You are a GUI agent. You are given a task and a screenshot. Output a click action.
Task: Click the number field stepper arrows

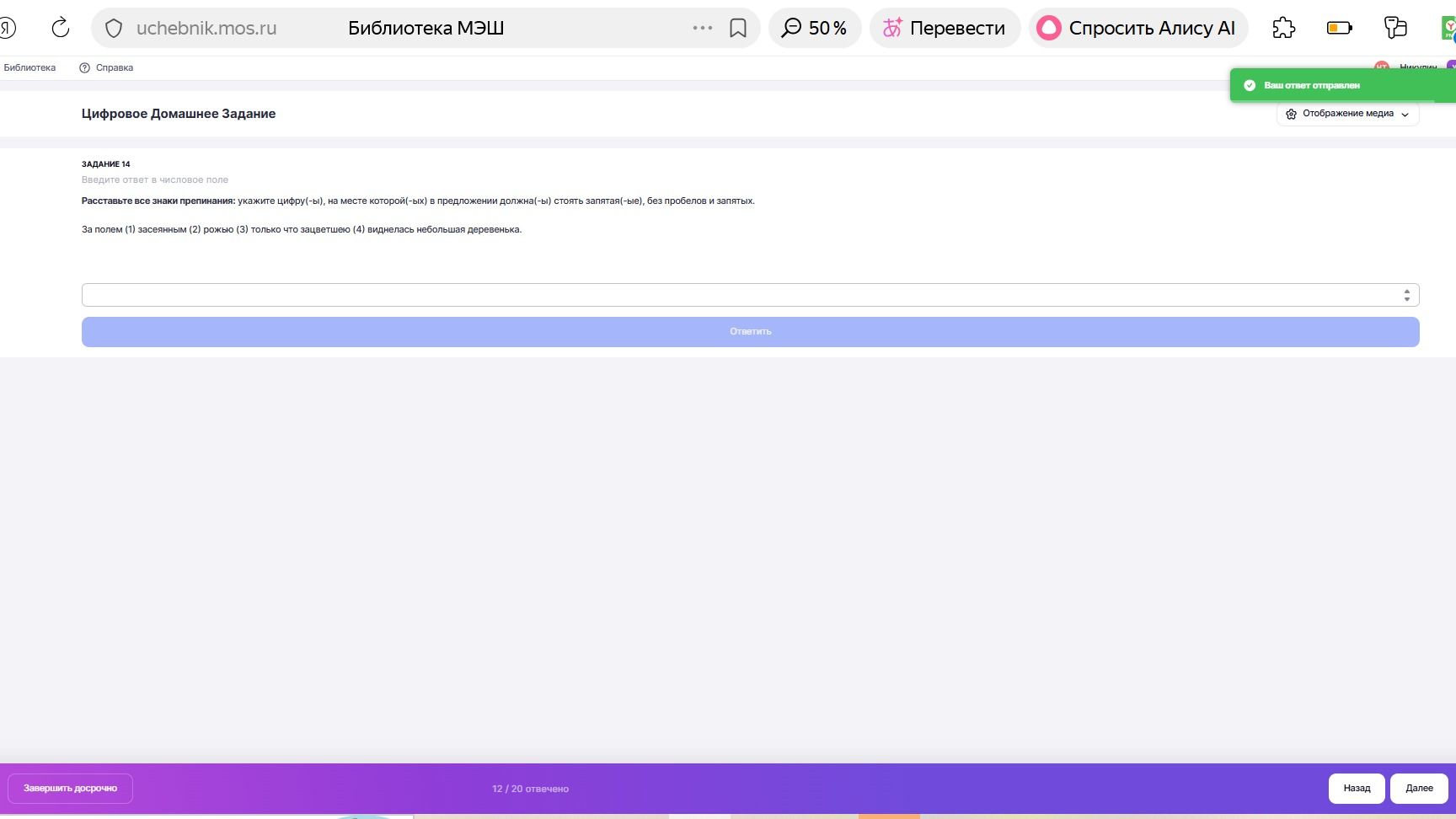(1406, 295)
